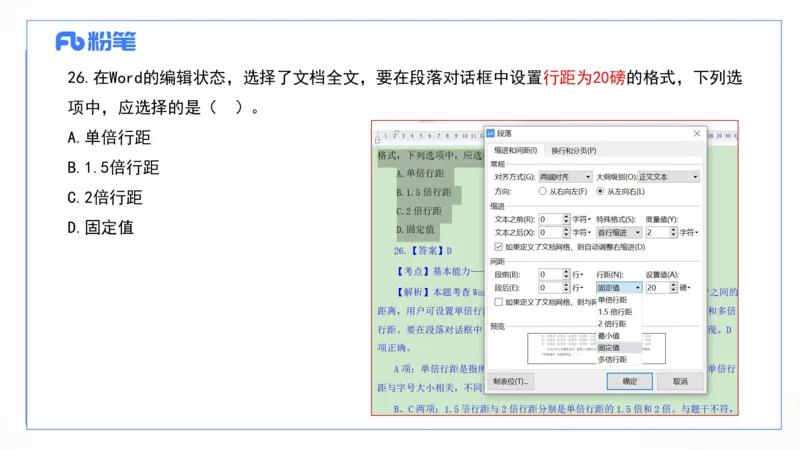Choose 最小值 in the line spacing list

[619, 336]
